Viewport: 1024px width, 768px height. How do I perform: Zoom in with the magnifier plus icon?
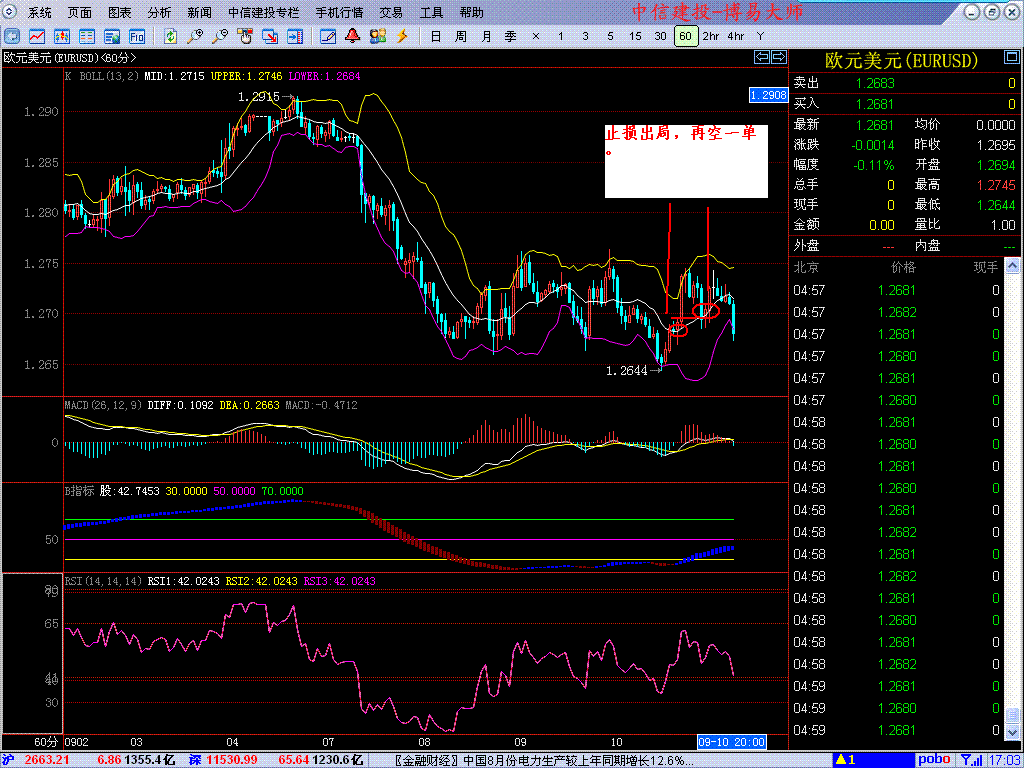(x=195, y=36)
